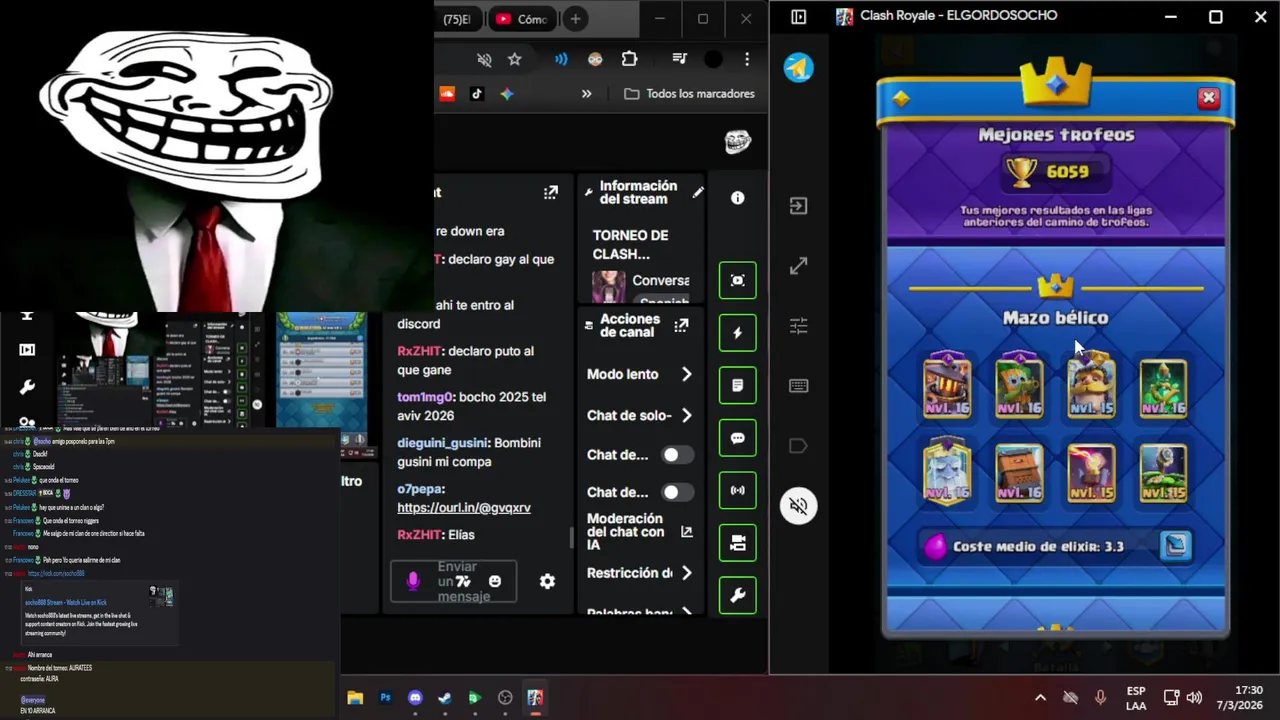Click the blue sound-wave icon in browser toolbar
The width and height of the screenshot is (1280, 720).
pyautogui.click(x=561, y=60)
